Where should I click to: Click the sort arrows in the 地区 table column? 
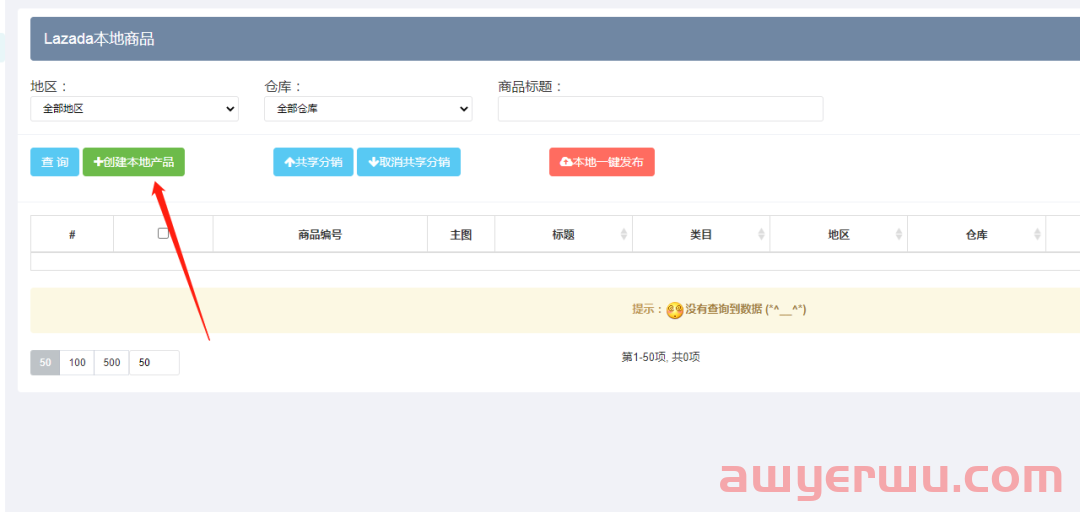pos(899,235)
